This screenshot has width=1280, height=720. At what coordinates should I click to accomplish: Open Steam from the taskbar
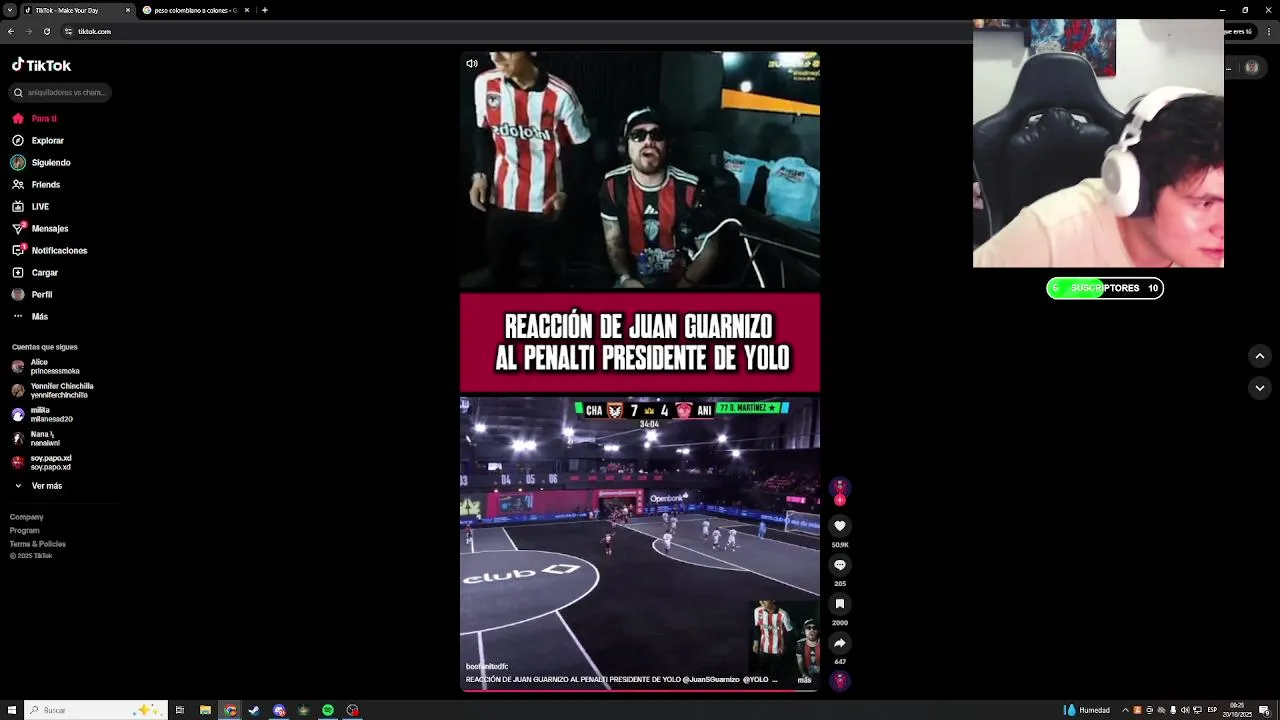click(x=254, y=710)
